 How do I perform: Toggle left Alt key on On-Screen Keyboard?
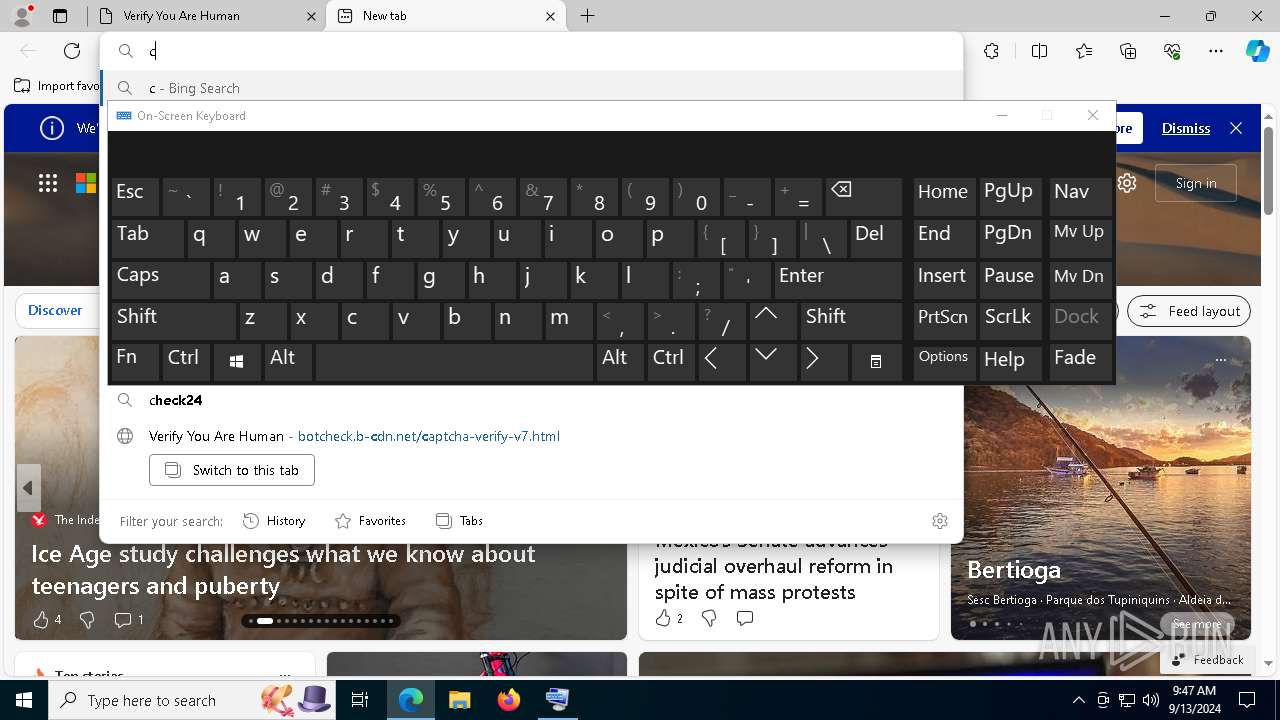(288, 361)
